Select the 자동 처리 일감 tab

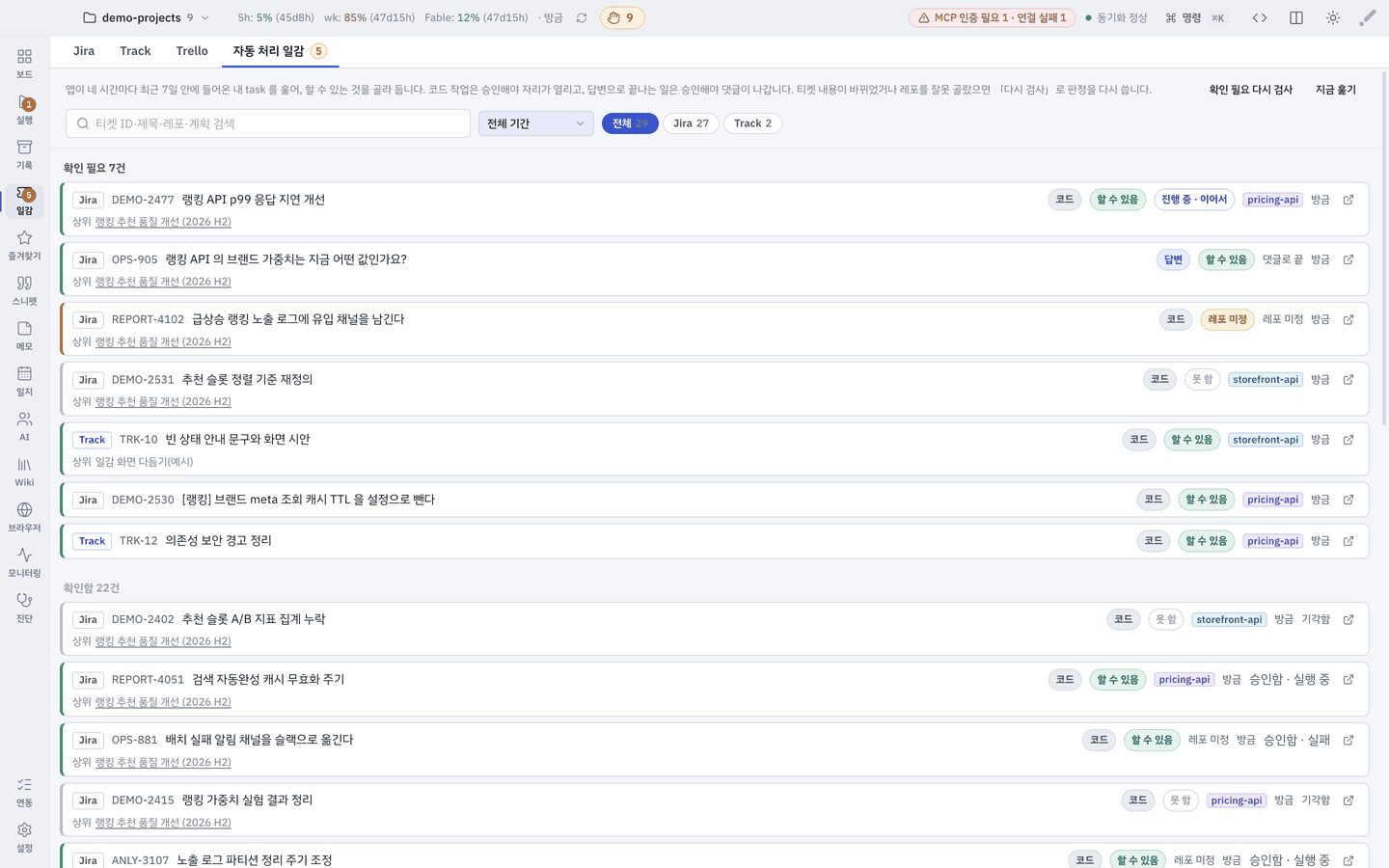280,51
